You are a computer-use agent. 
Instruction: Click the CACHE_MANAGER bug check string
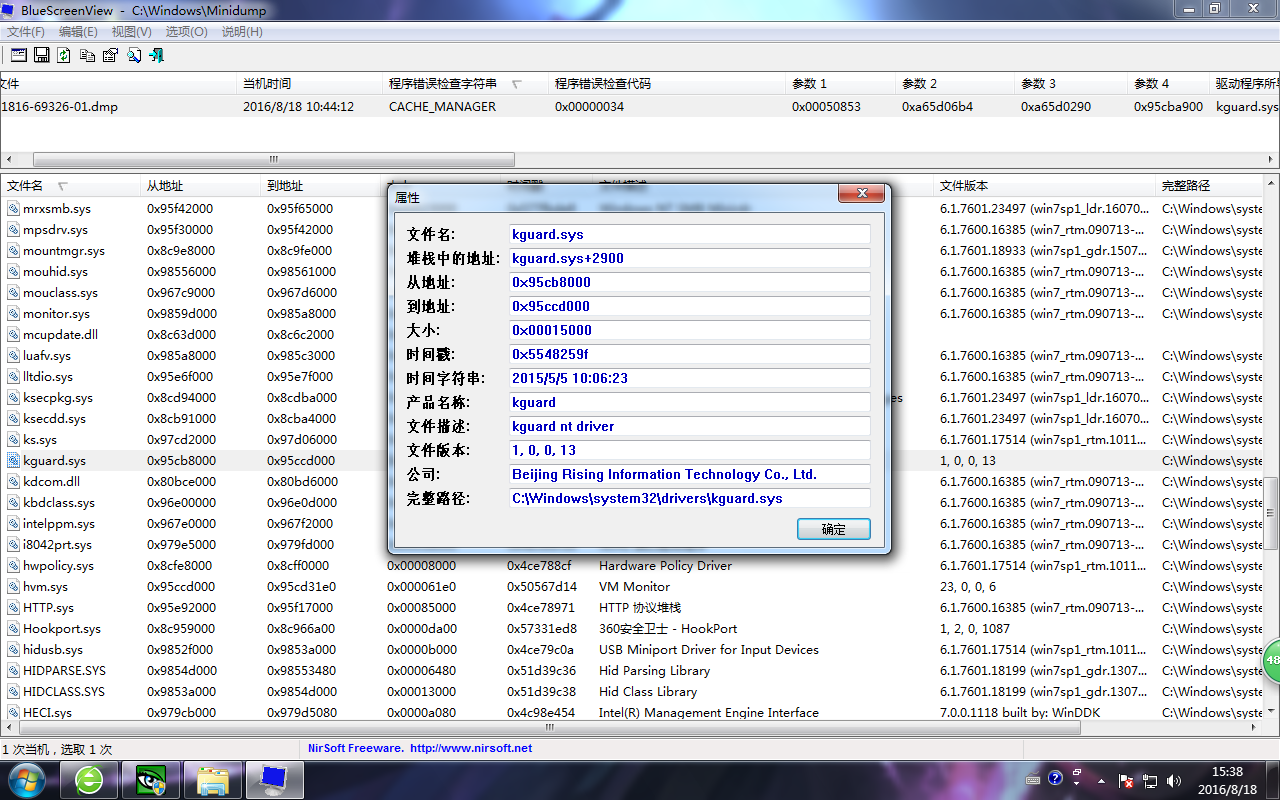point(442,107)
